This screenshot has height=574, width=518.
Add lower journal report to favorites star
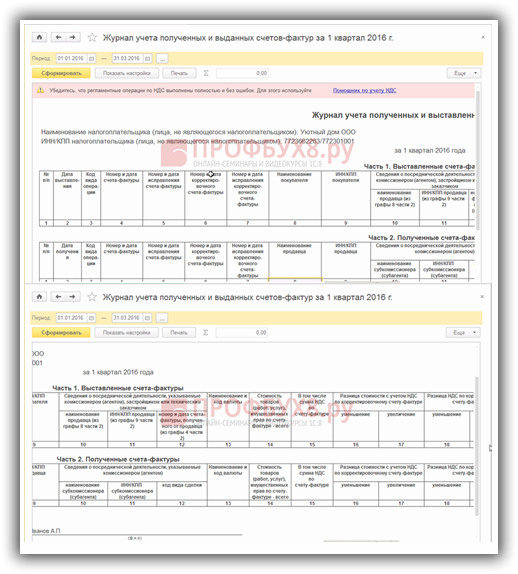pyautogui.click(x=92, y=297)
